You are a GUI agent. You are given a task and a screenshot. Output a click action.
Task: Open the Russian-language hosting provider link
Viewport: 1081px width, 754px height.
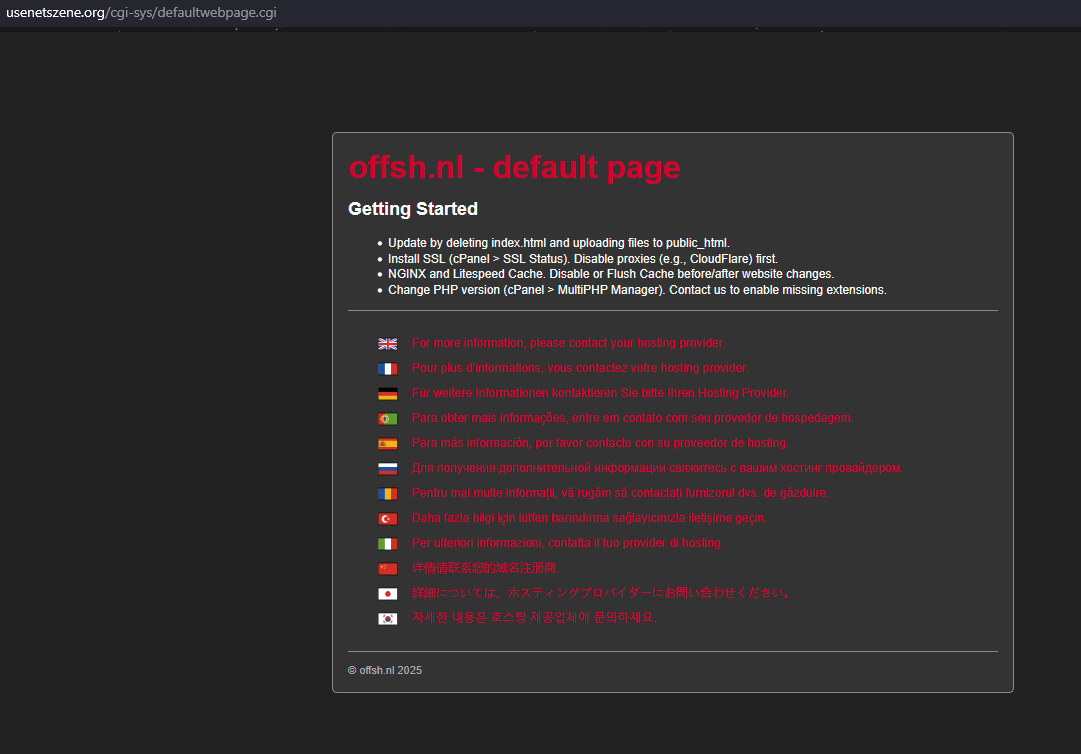[x=657, y=468]
